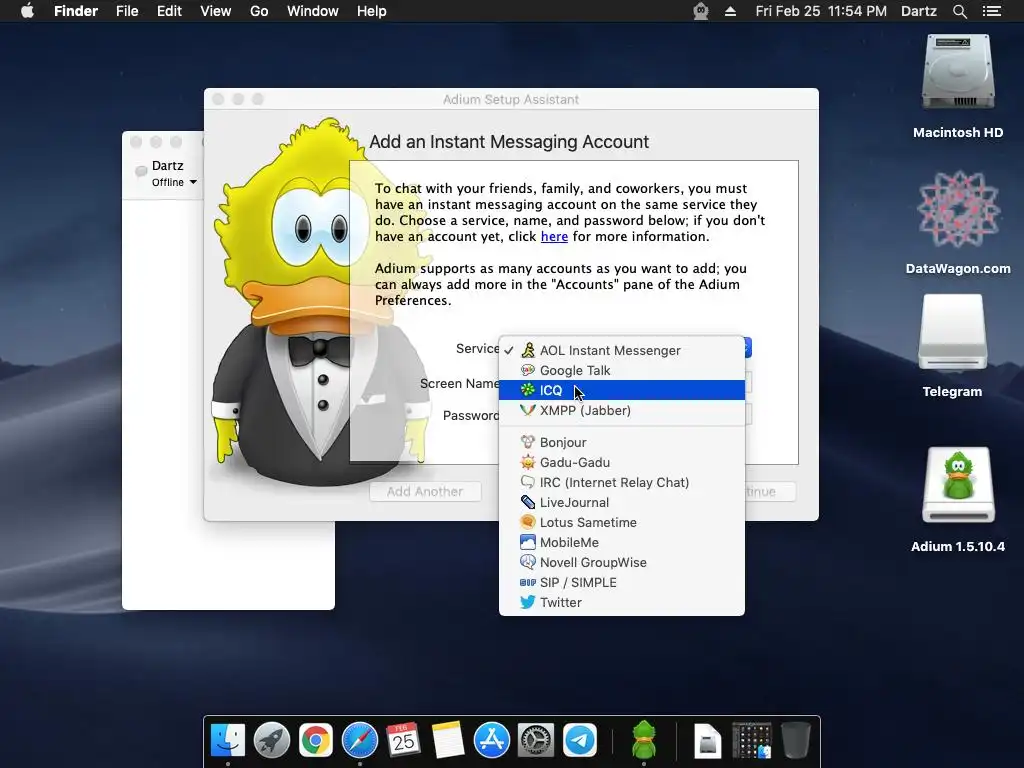Viewport: 1024px width, 768px height.
Task: Click the status bubble icon beside Dartz
Action: (x=140, y=171)
